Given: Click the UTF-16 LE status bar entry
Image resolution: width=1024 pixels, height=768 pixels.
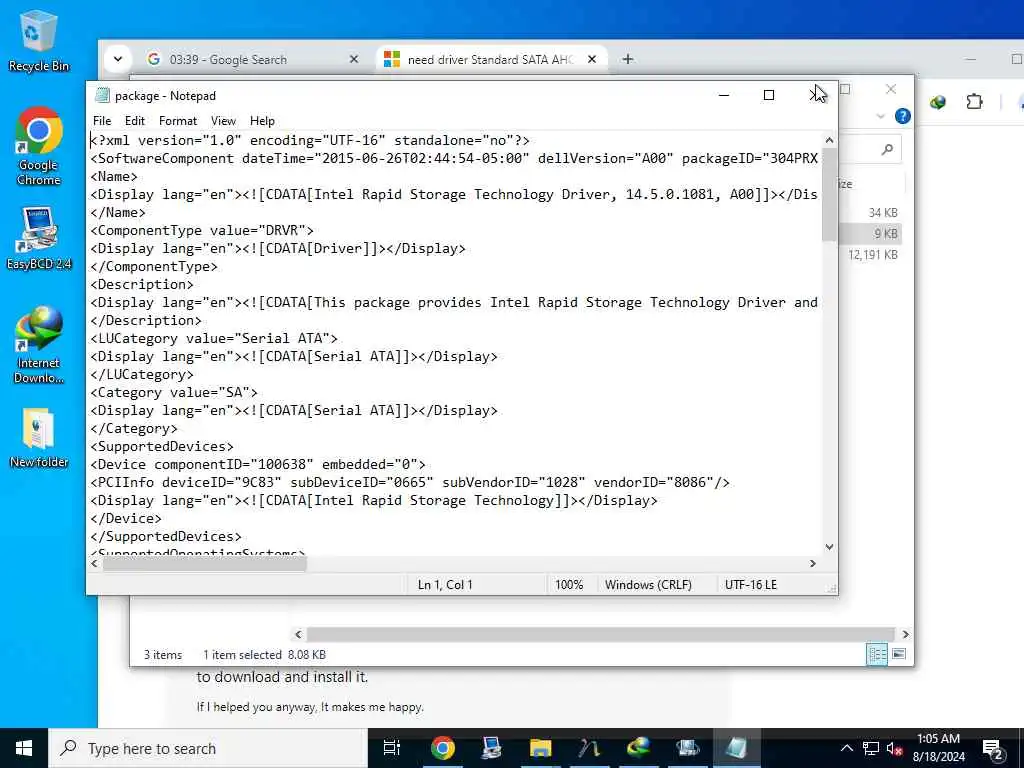Looking at the screenshot, I should pos(751,585).
